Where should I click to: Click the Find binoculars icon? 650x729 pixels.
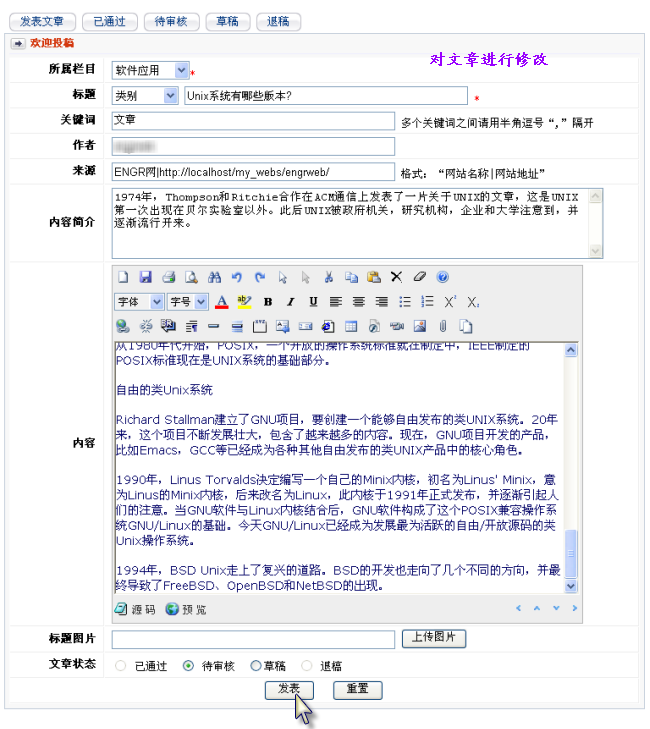213,277
